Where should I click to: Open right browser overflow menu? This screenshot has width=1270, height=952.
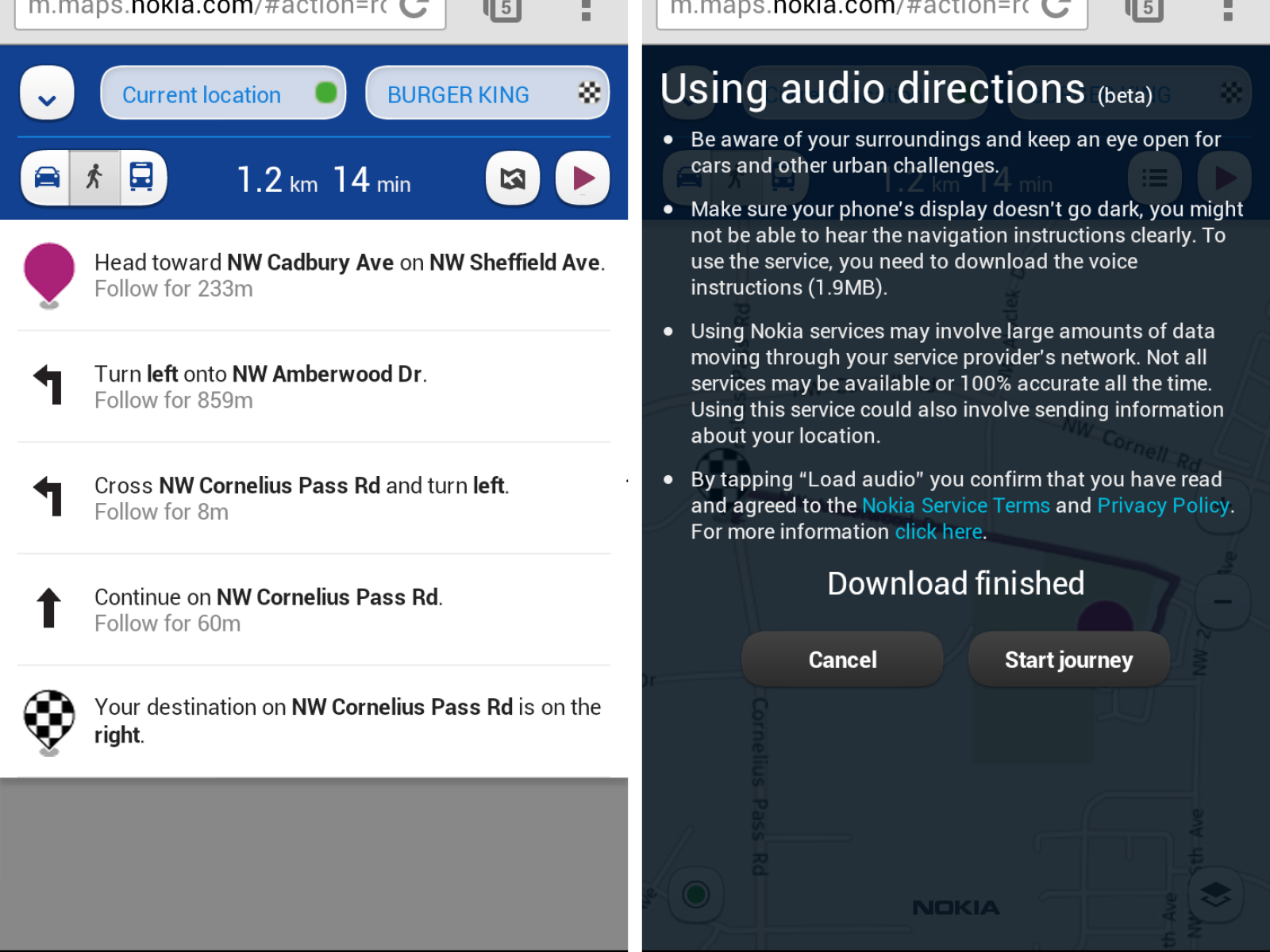click(x=1227, y=10)
